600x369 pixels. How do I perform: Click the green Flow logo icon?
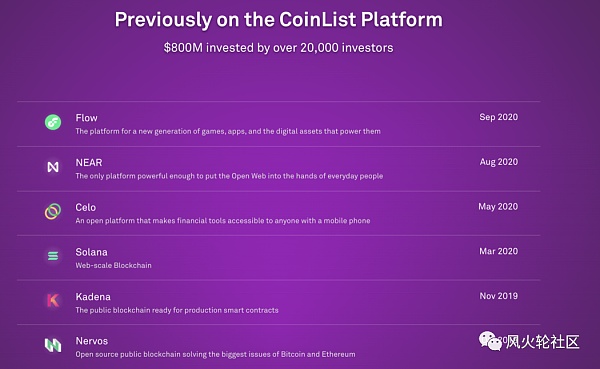point(53,122)
